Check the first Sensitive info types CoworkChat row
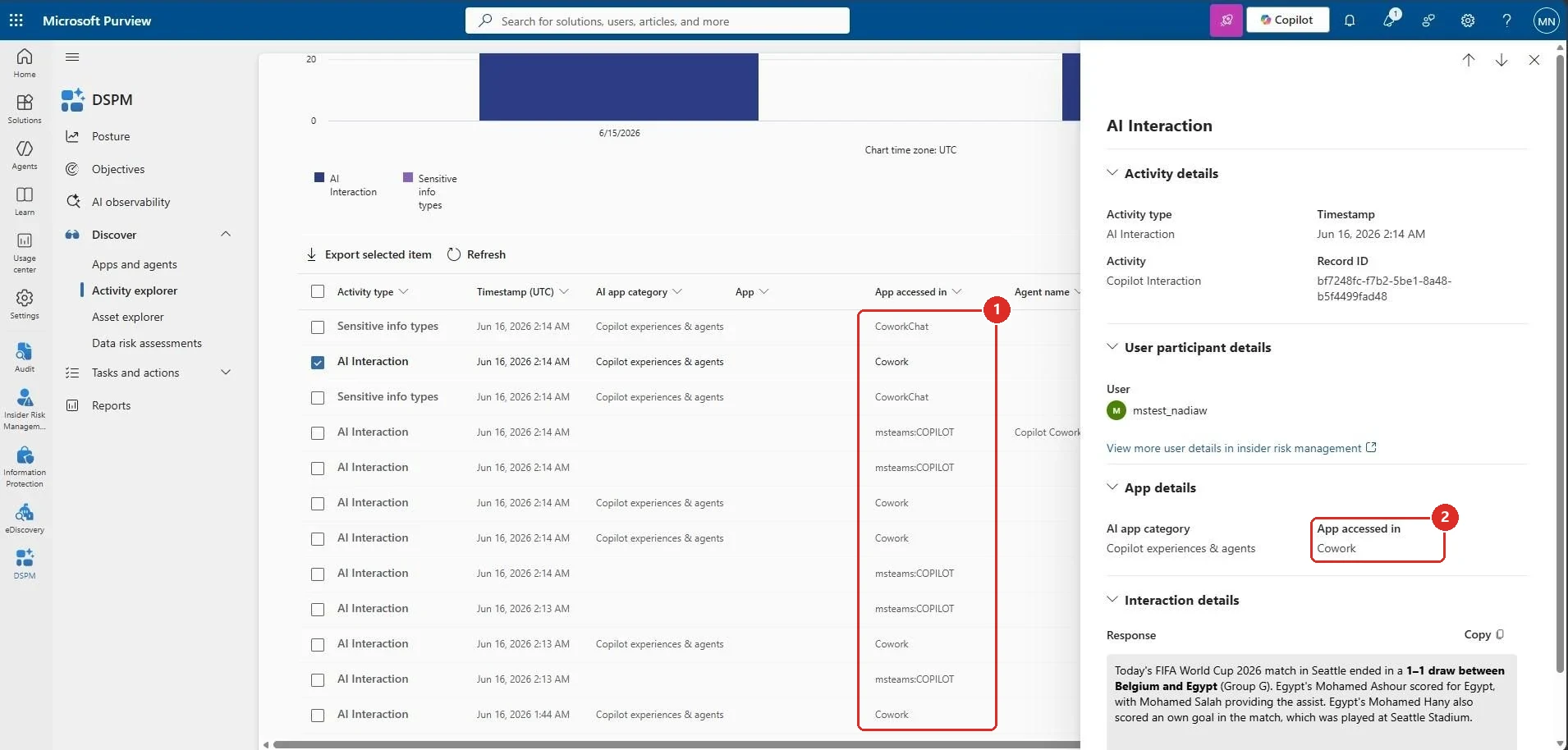The width and height of the screenshot is (1568, 750). [318, 327]
